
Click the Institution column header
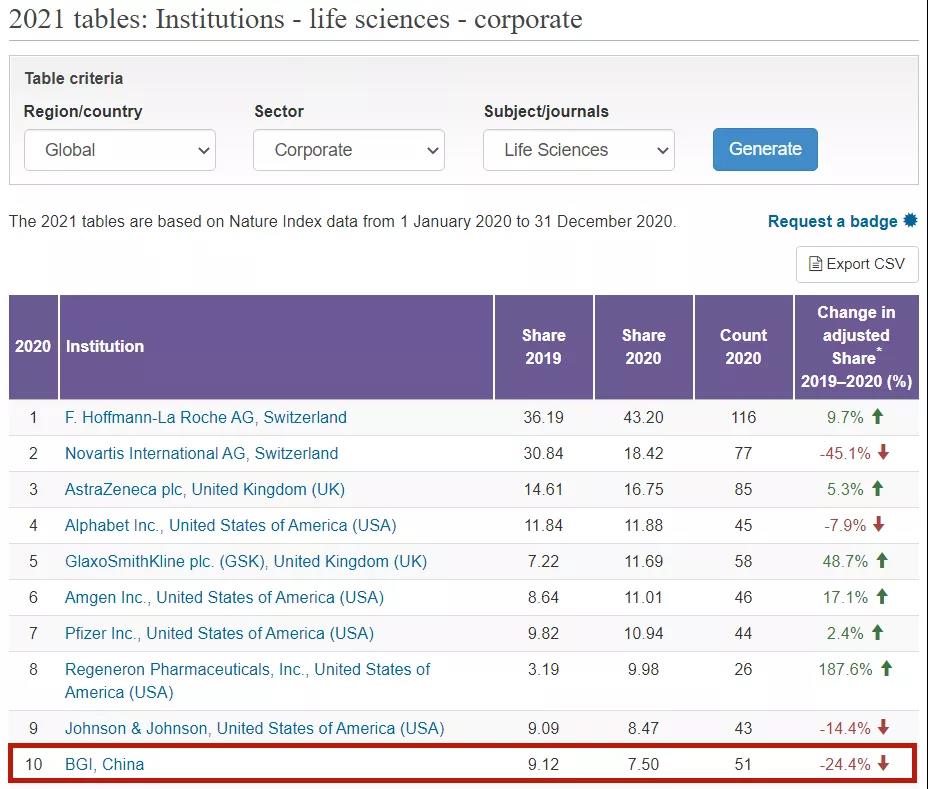point(276,347)
